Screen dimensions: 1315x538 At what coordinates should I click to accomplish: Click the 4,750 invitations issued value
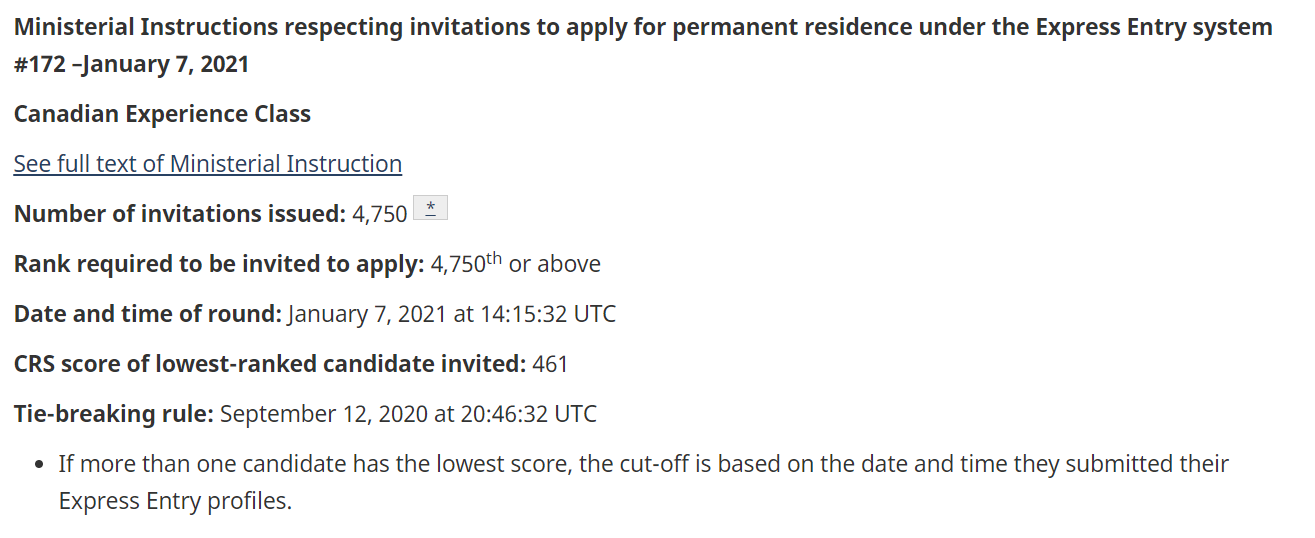(380, 214)
